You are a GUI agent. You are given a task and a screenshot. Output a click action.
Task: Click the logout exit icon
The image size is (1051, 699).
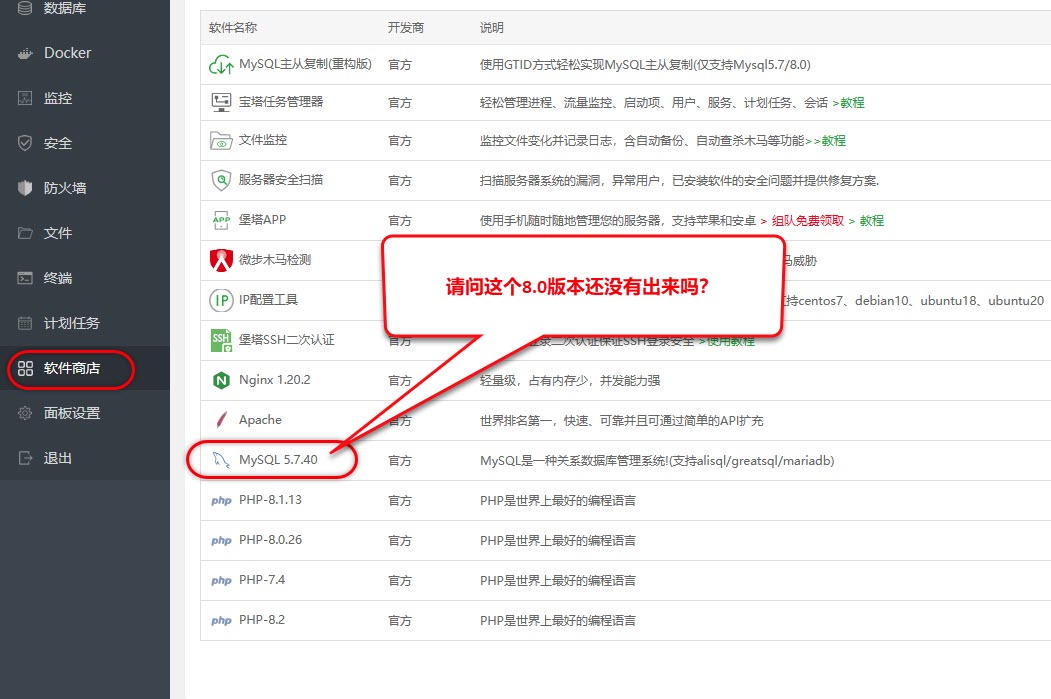click(x=25, y=458)
